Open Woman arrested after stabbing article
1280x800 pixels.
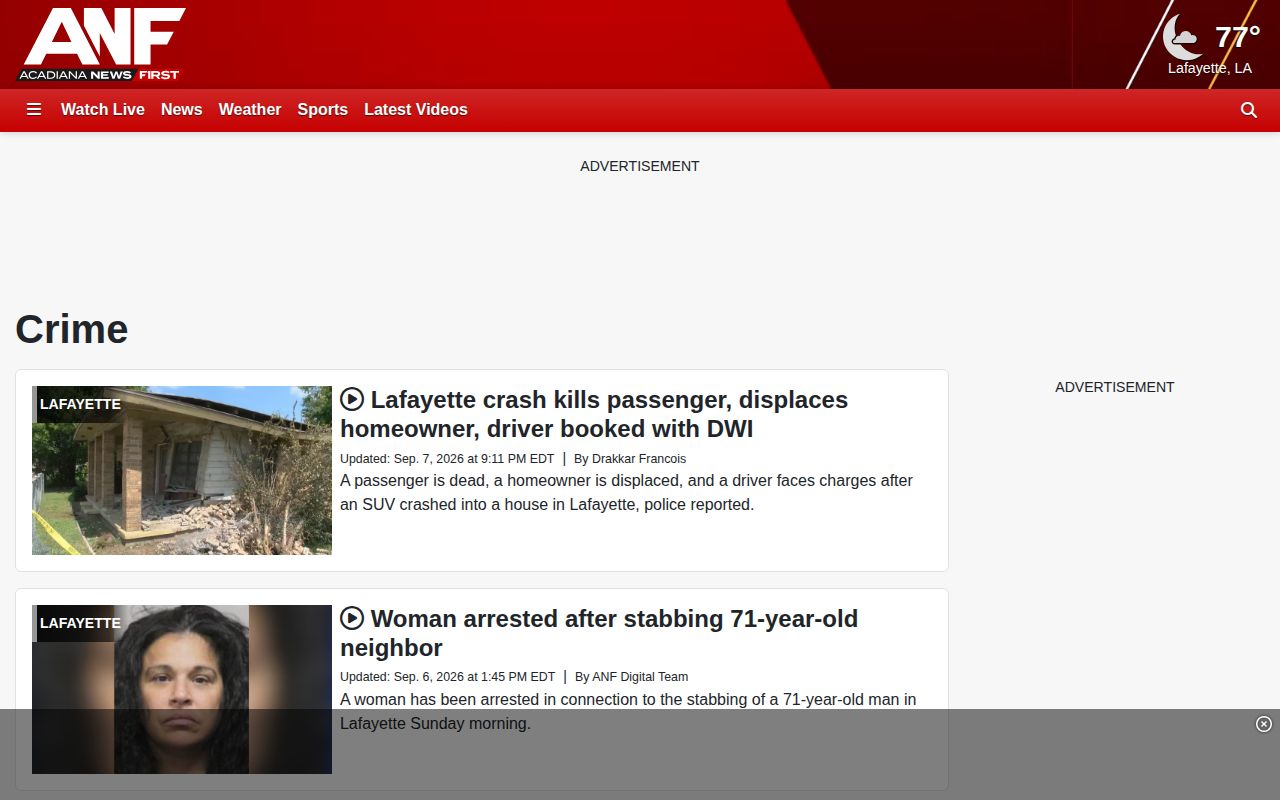point(599,633)
